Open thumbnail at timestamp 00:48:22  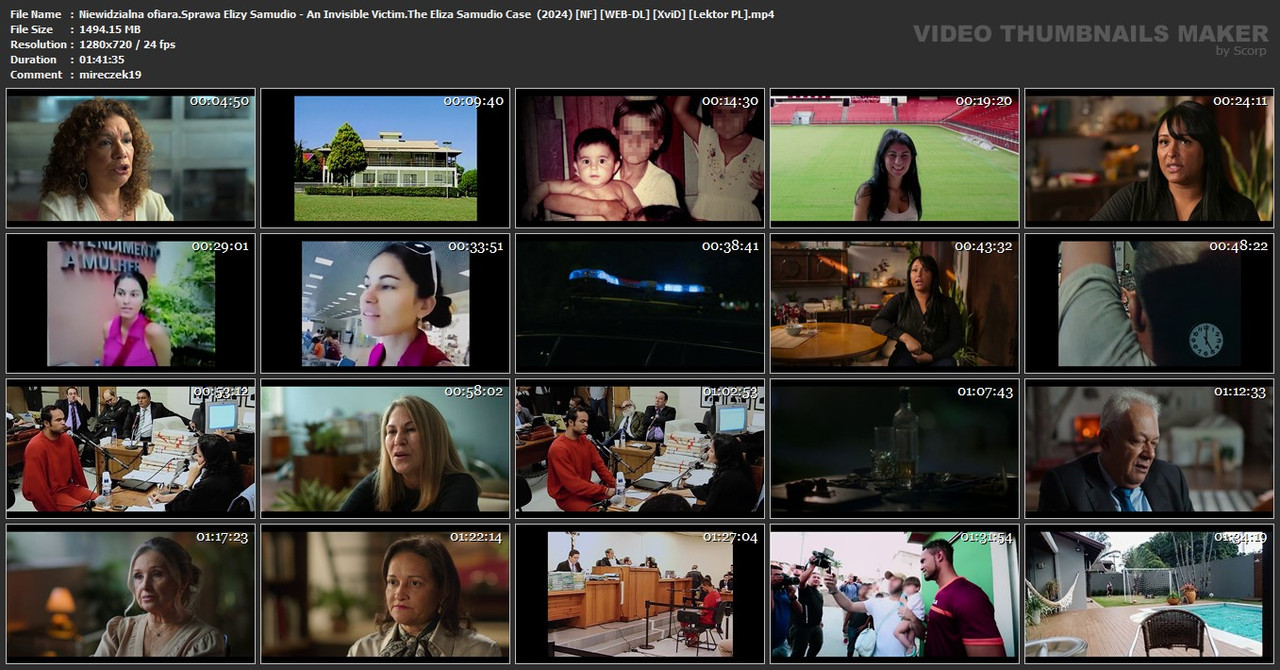(1149, 303)
